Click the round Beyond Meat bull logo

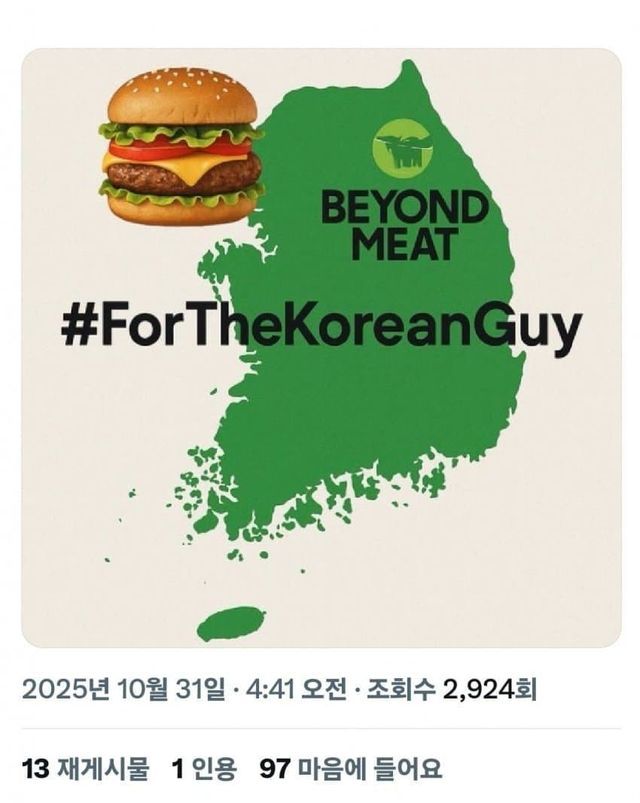(x=402, y=149)
